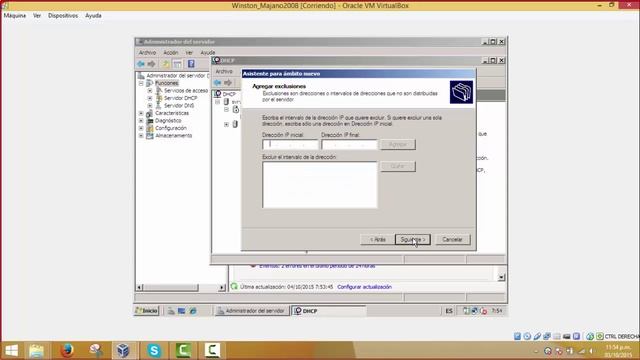Click Internet Explorer quick-launch icon in guest taskbar
Image resolution: width=640 pixels, height=360 pixels.
click(x=193, y=311)
